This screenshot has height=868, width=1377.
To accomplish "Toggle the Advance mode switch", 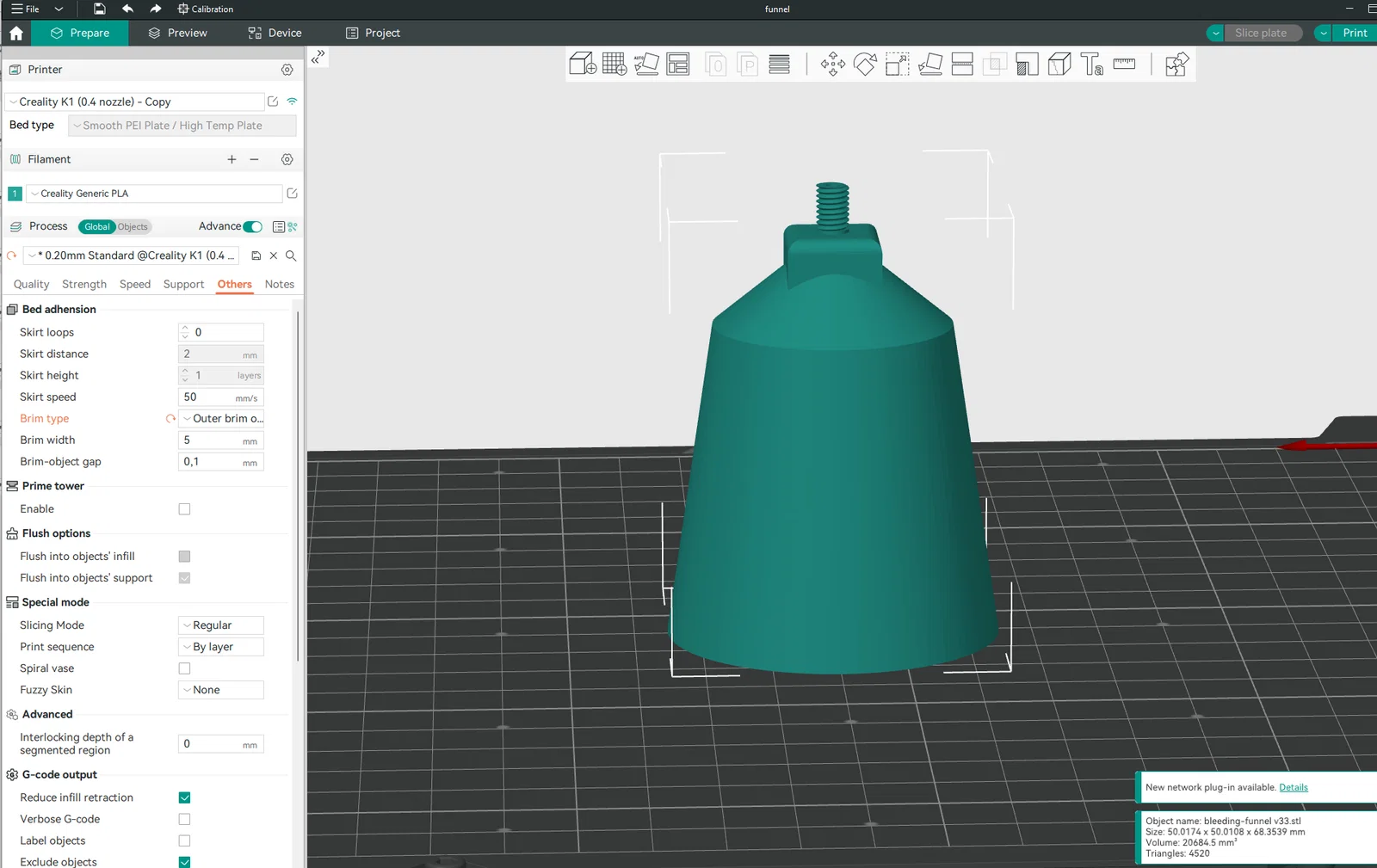I will [x=253, y=226].
